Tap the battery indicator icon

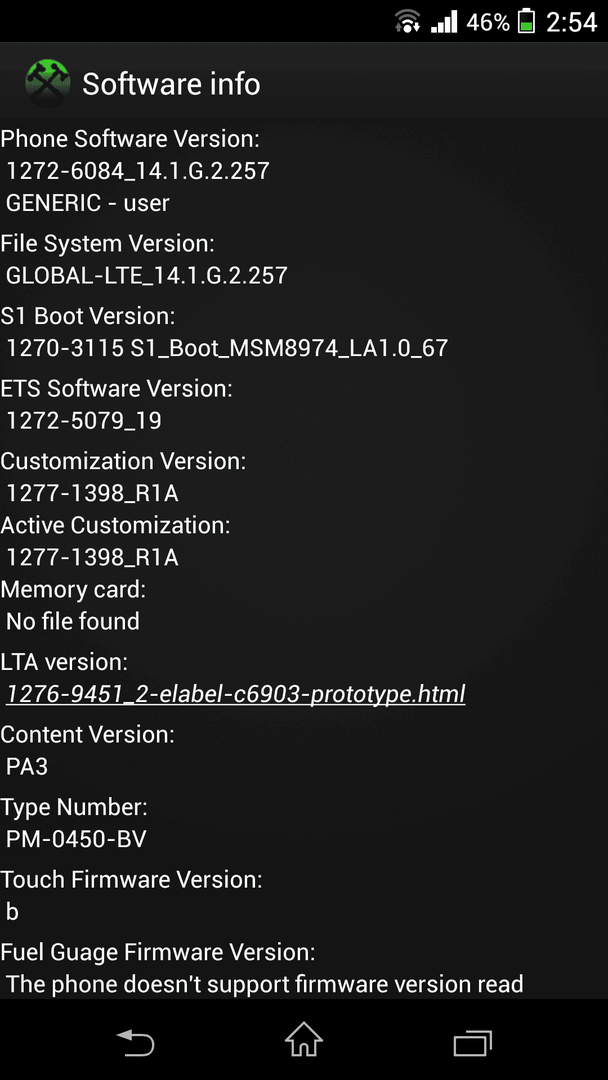(x=527, y=21)
